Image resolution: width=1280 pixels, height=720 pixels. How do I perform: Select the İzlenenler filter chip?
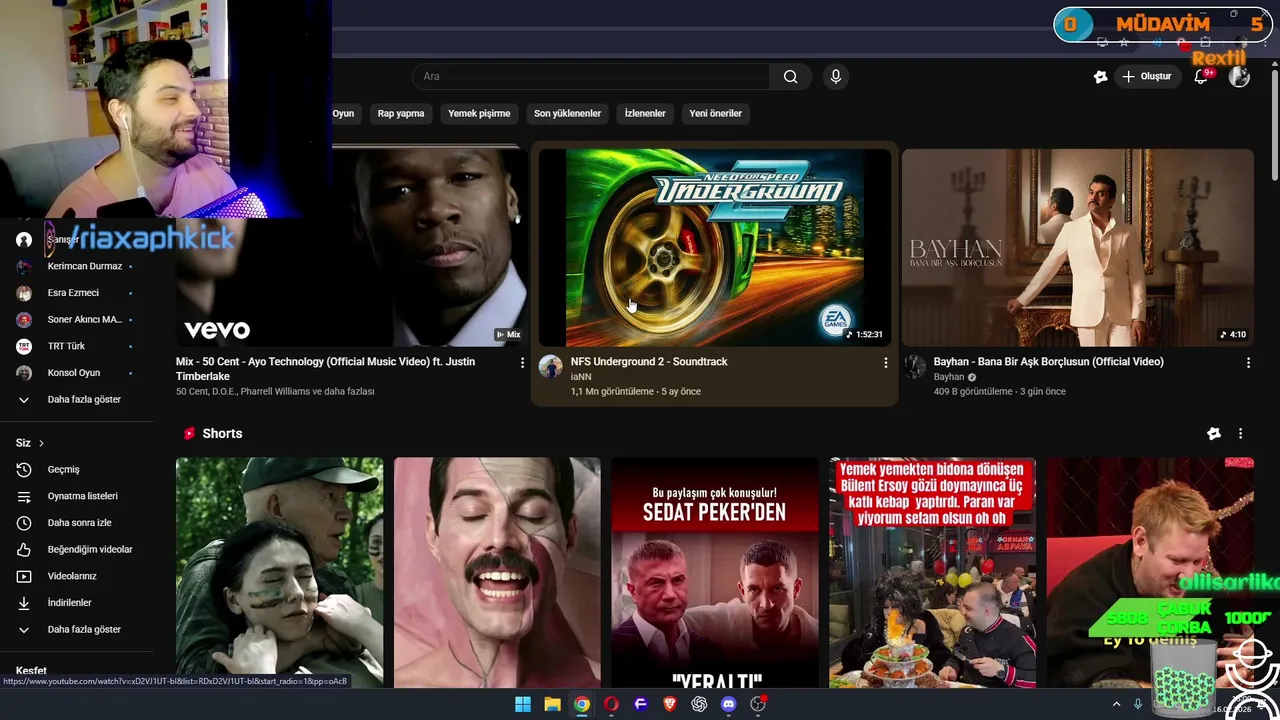(x=645, y=114)
